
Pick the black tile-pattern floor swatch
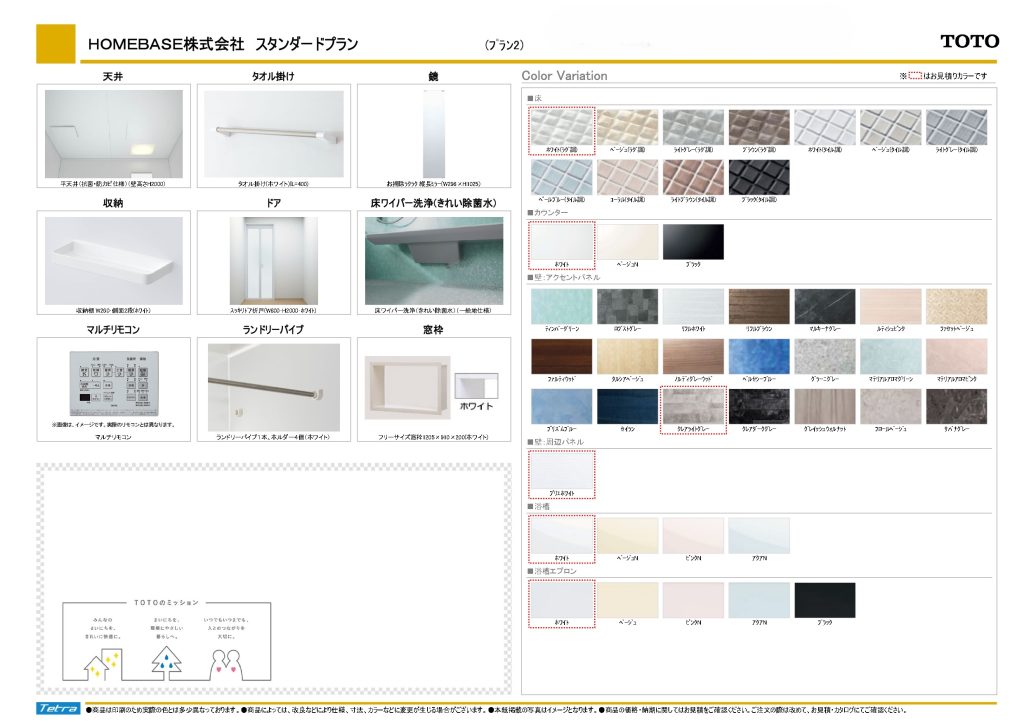tap(759, 177)
